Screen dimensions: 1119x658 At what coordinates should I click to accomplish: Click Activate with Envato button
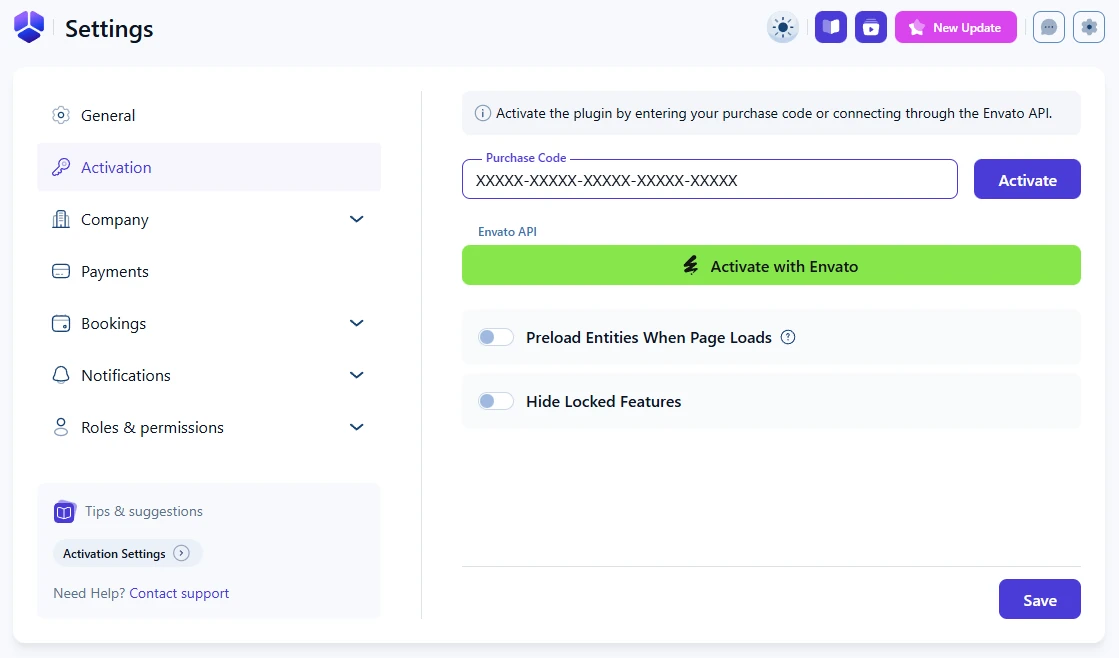[x=771, y=266]
